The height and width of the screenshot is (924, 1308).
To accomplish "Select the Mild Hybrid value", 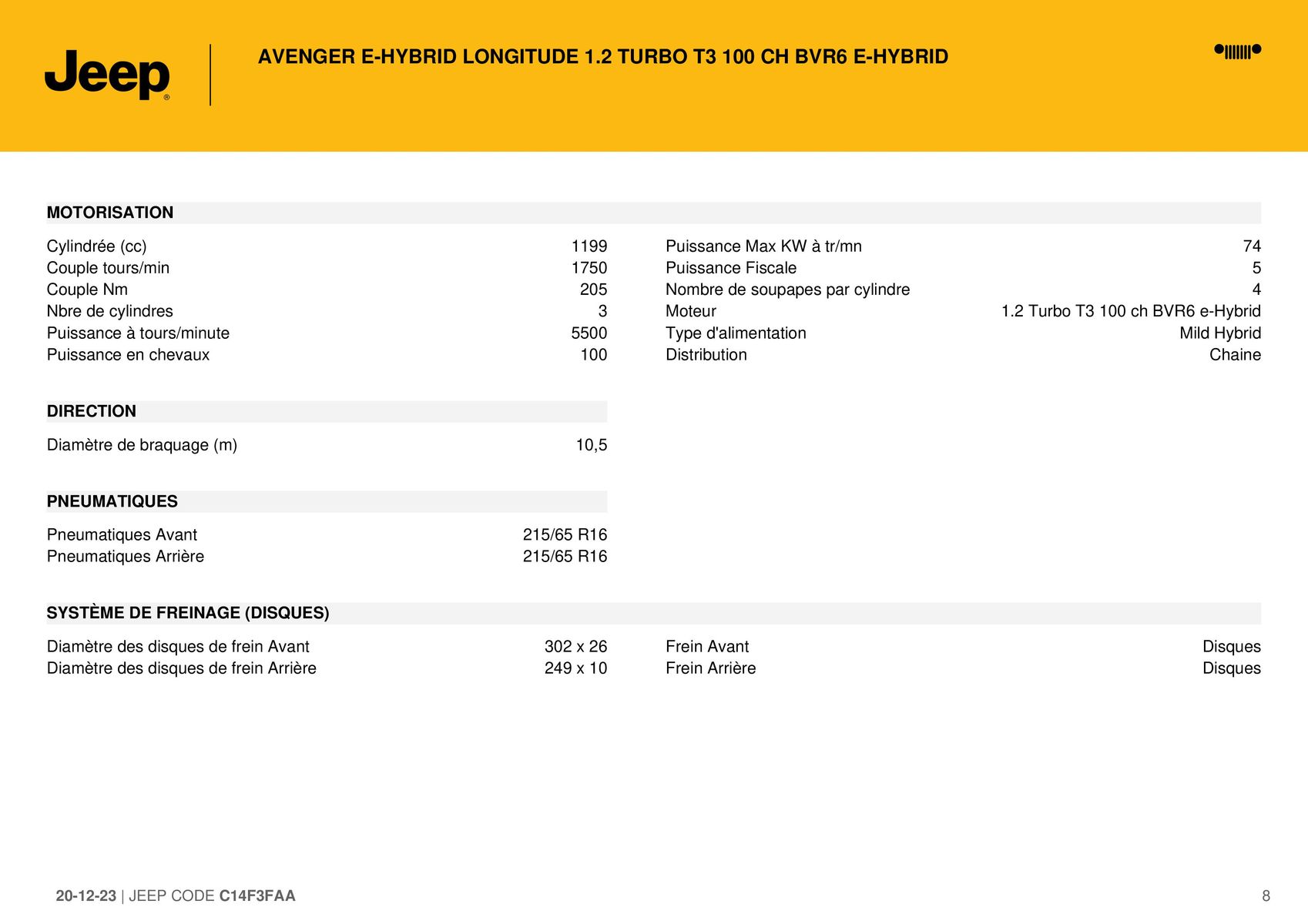I will pyautogui.click(x=1220, y=333).
